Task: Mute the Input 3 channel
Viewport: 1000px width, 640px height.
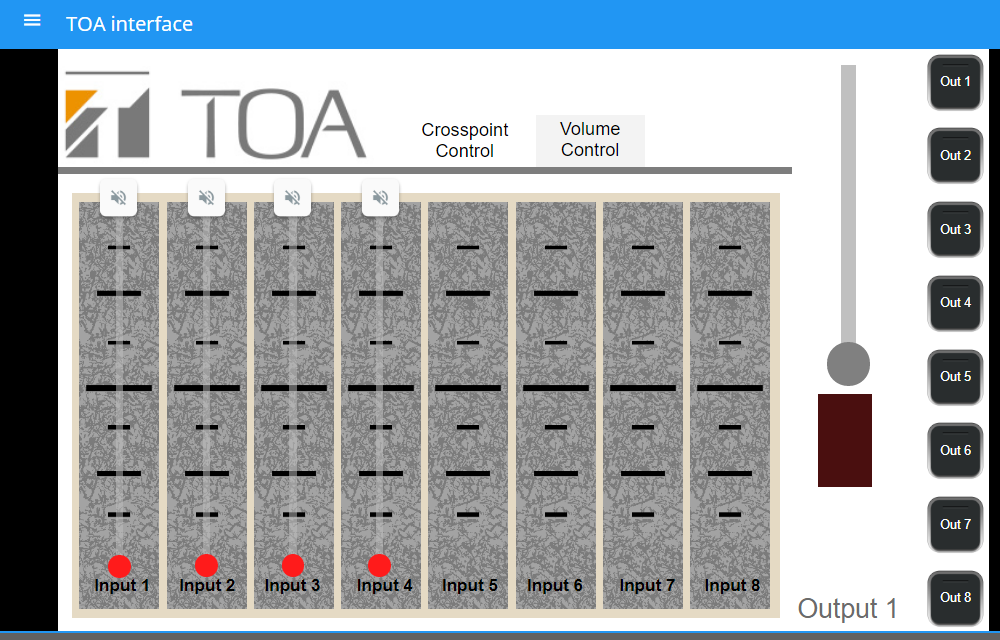Action: point(293,198)
